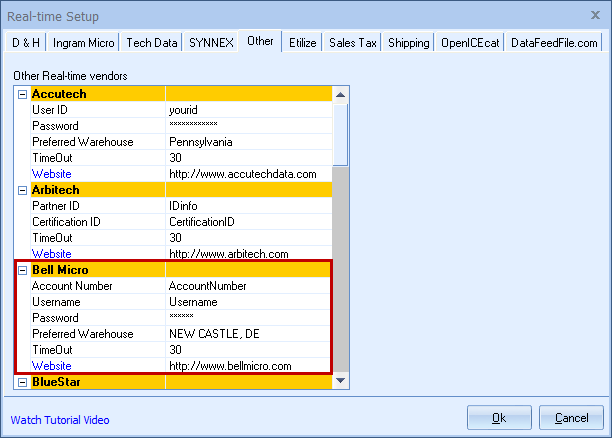Screen dimensions: 612x438
Task: Close the Real-time Setup dialog
Action: click(595, 15)
